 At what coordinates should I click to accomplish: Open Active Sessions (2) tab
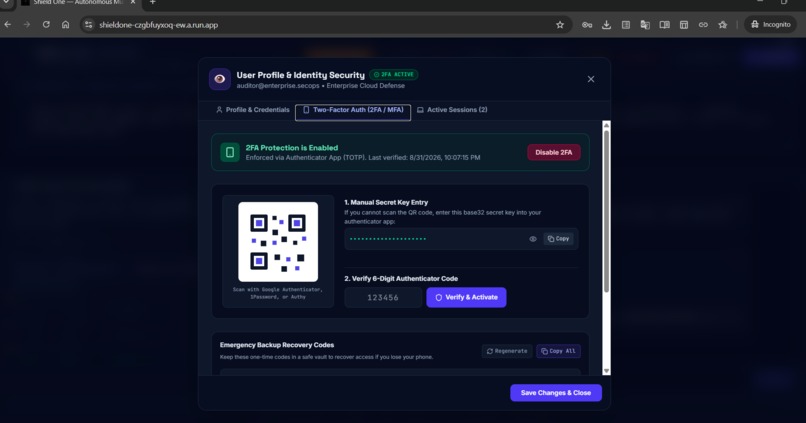pos(452,110)
